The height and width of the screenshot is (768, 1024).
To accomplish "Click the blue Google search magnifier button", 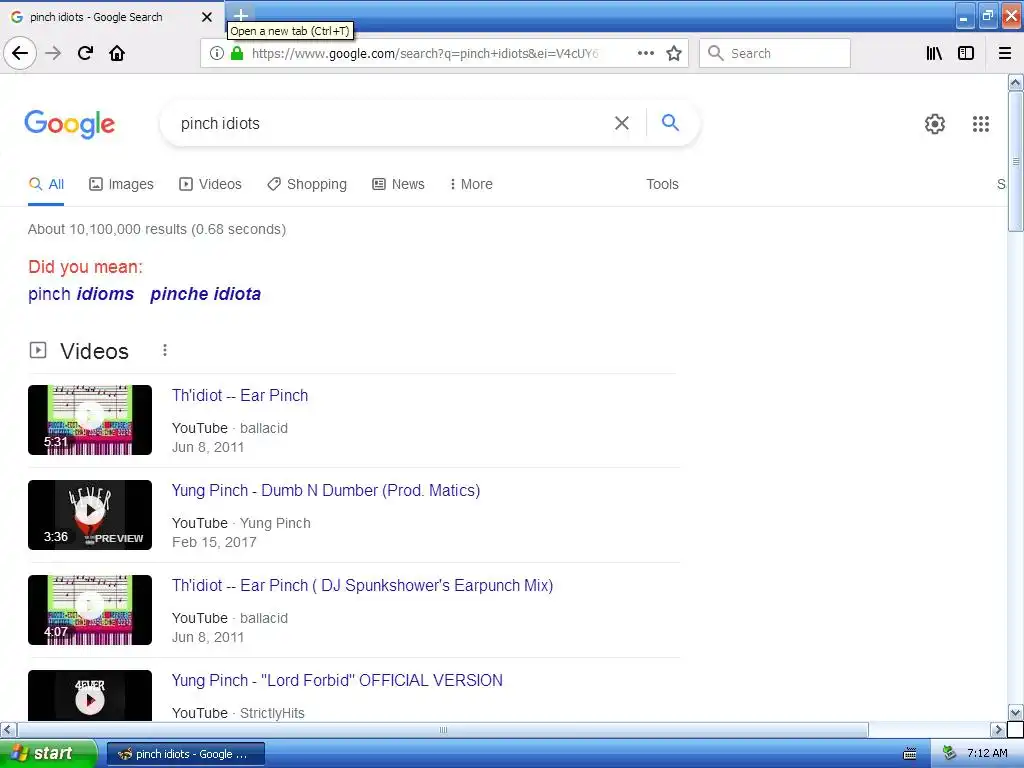I will (670, 122).
